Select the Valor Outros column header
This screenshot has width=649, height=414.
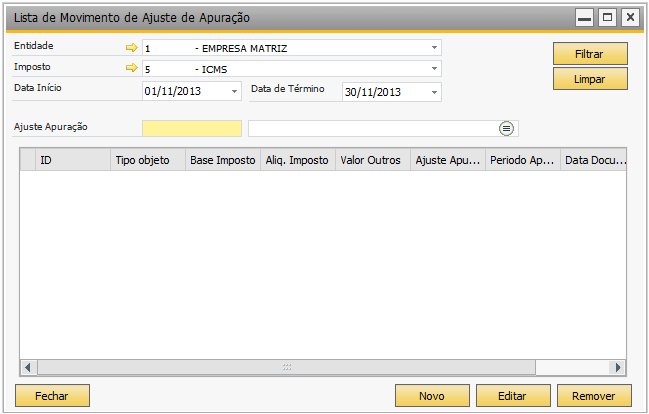tap(373, 160)
